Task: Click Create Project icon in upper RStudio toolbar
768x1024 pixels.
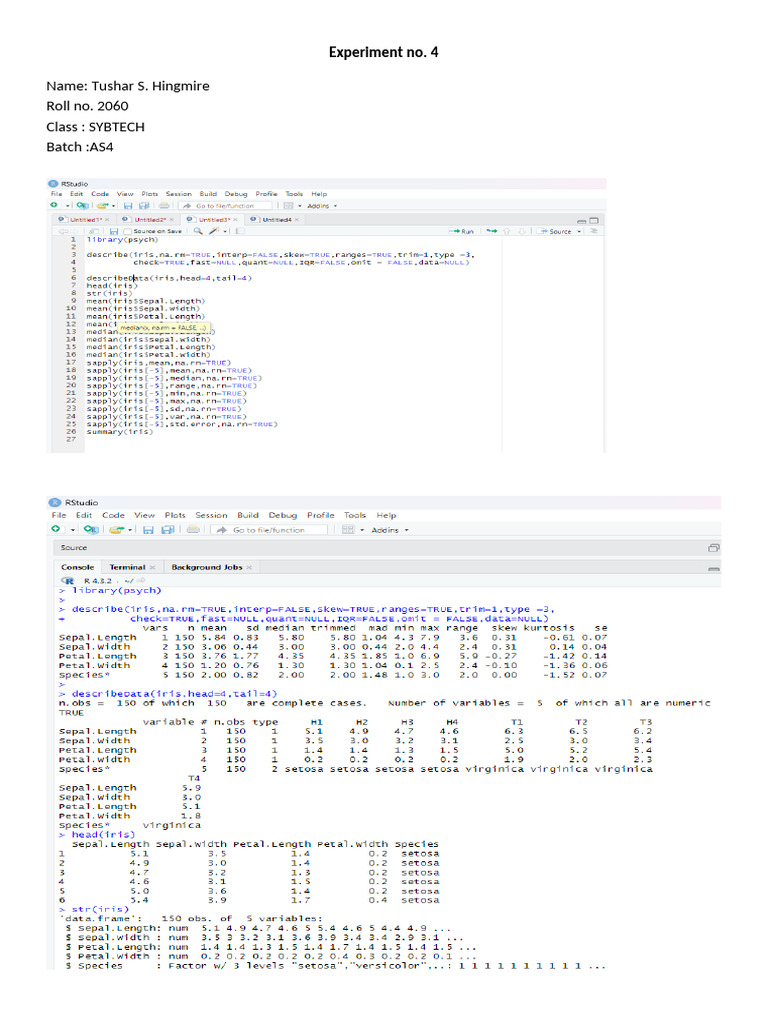Action: coord(83,206)
